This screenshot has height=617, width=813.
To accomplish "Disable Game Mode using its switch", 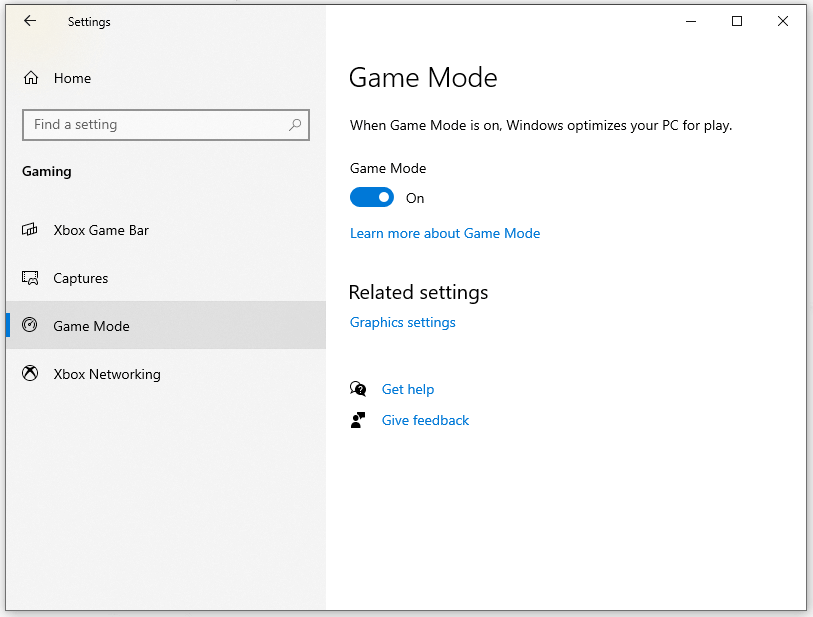I will coord(372,197).
